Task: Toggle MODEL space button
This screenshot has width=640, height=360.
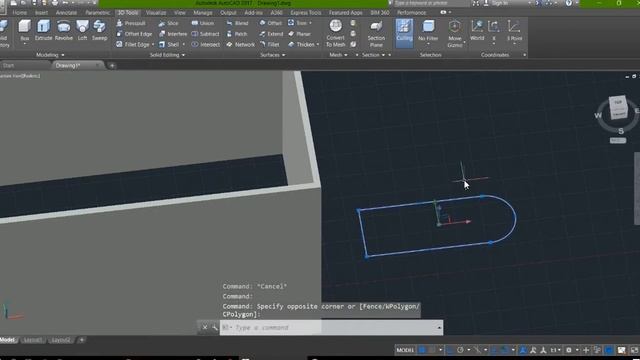Action: coord(405,350)
